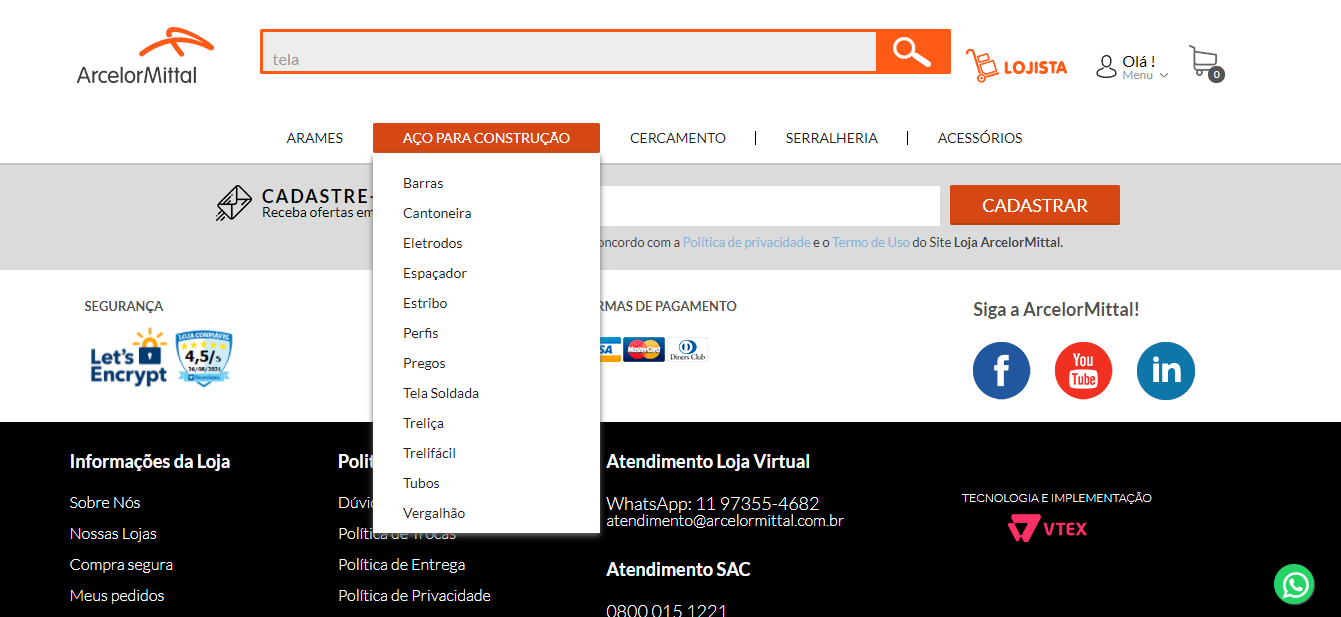Open the Termo de Uso link
The width and height of the screenshot is (1341, 617).
point(871,242)
